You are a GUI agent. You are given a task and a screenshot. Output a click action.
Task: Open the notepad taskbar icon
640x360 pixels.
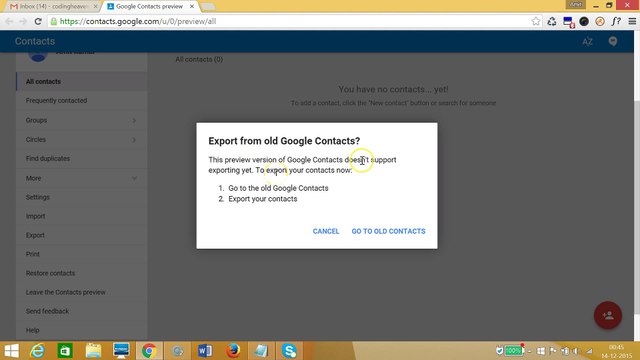(x=261, y=351)
